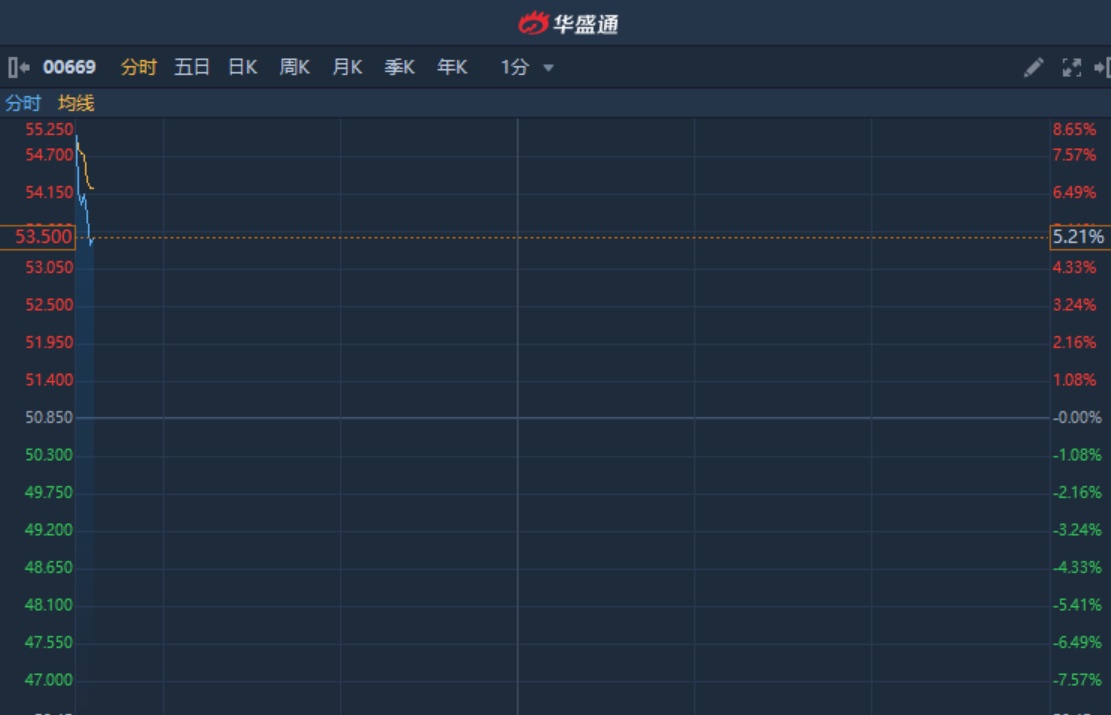1111x715 pixels.
Task: Select the pencil drawing tool
Action: coord(1033,67)
